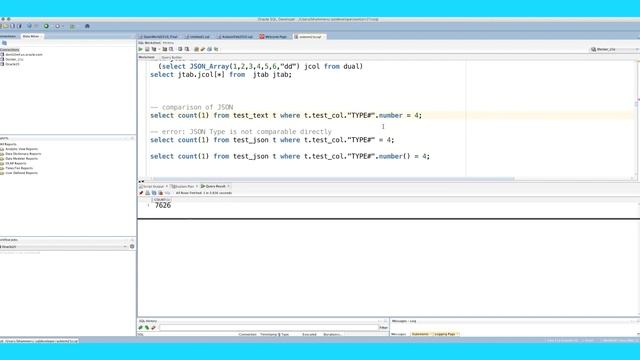Click third icon in Query Result toolbar
The width and height of the screenshot is (640, 360).
point(154,193)
